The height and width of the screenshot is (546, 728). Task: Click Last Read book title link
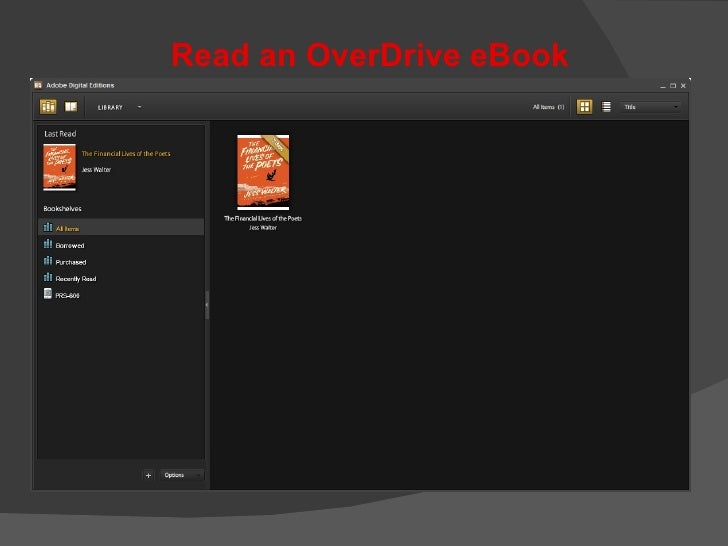pos(126,154)
